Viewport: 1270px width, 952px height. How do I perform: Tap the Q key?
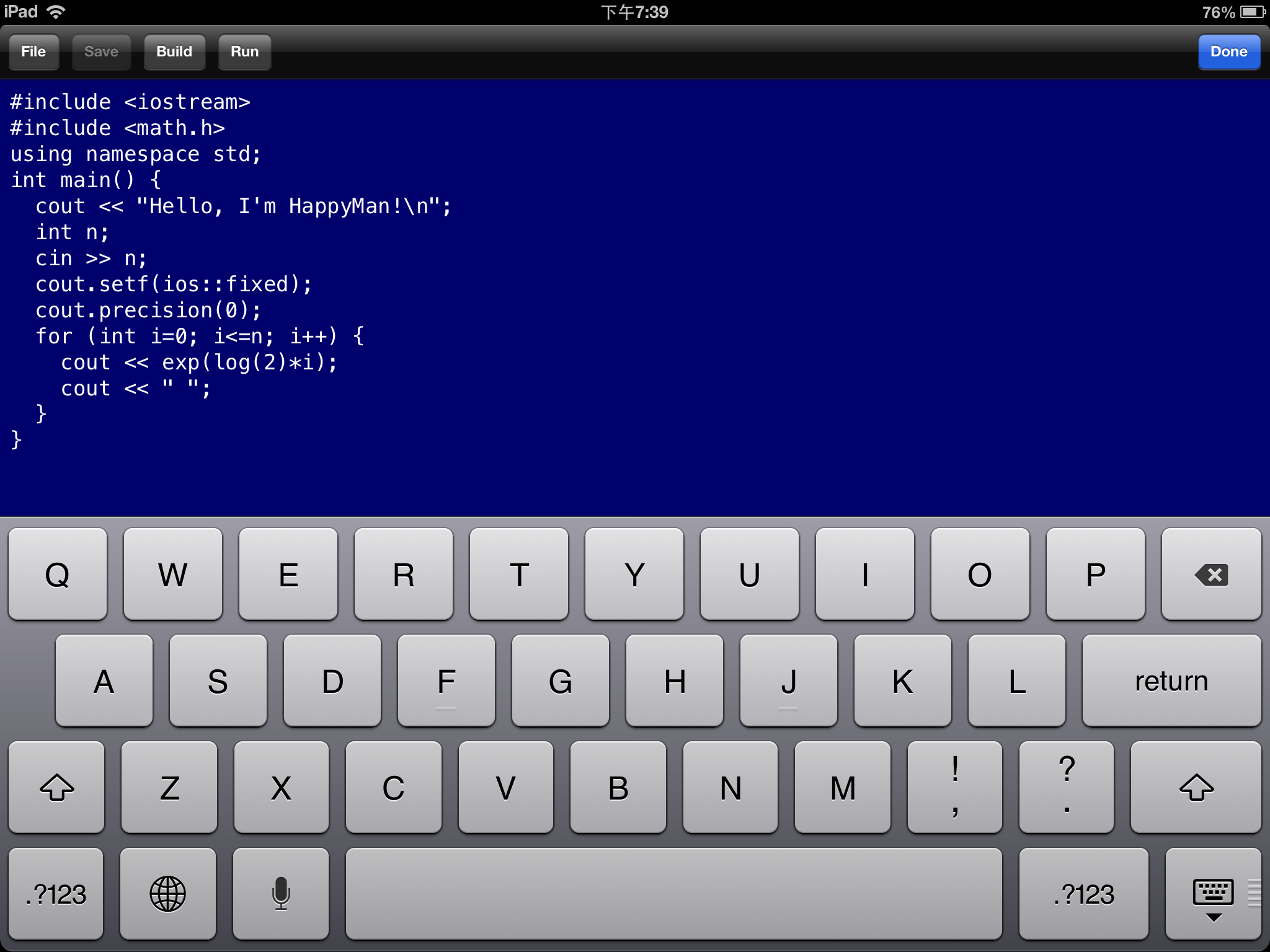tap(58, 575)
